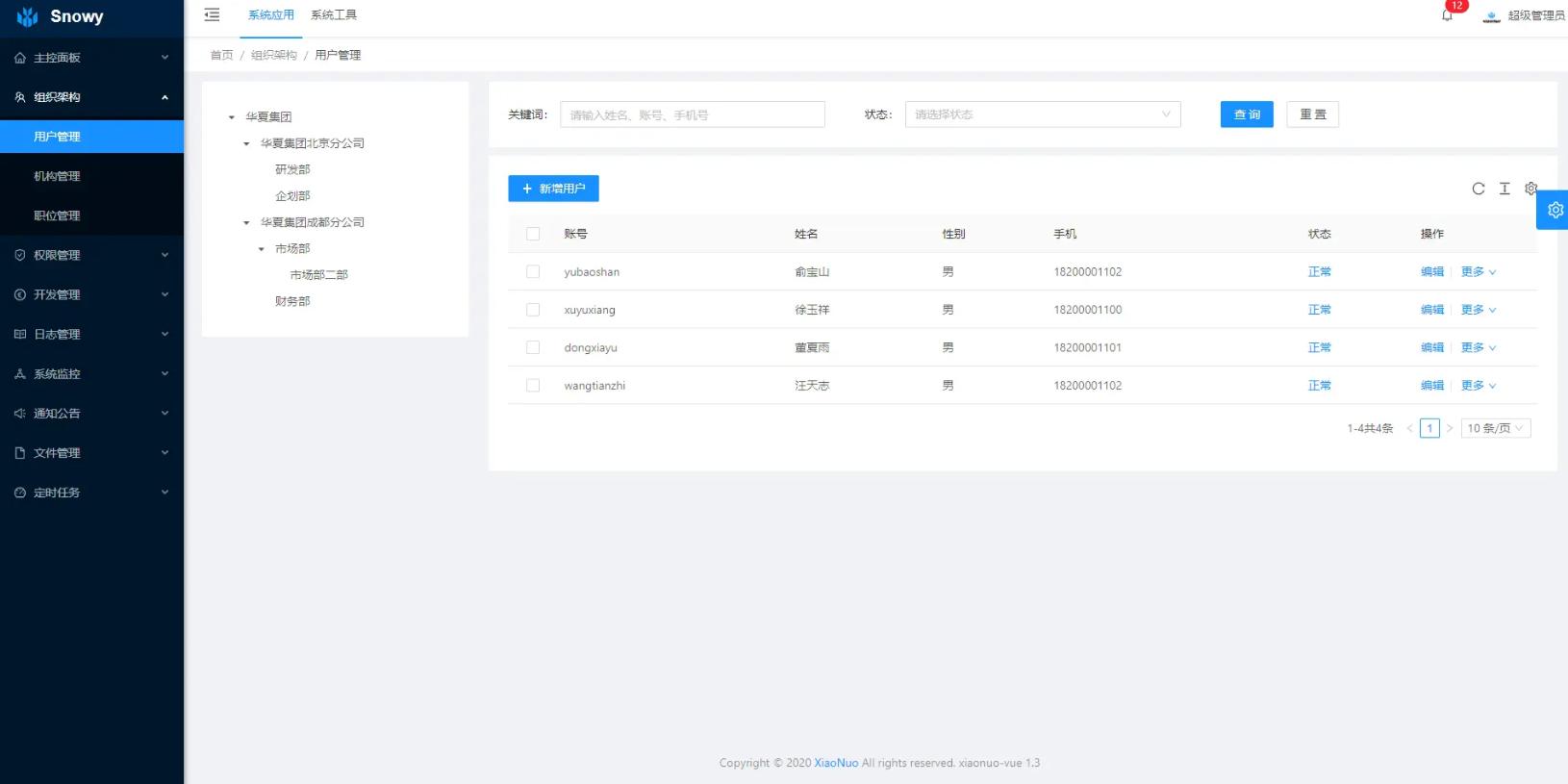Screen dimensions: 1568x784
Task: Select the checkbox for yubaoshan row
Action: [533, 272]
